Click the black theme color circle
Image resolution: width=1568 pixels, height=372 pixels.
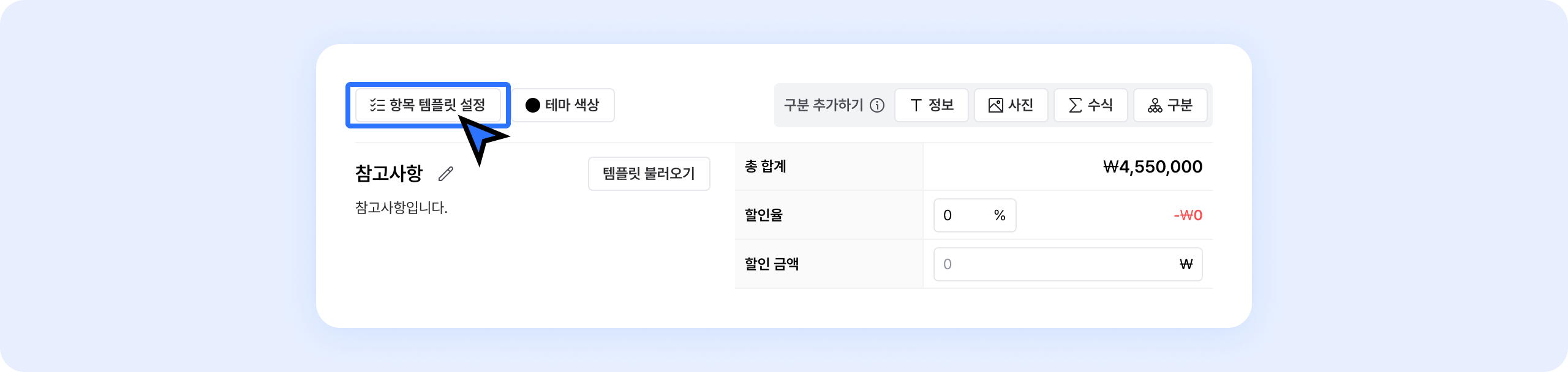pyautogui.click(x=533, y=105)
